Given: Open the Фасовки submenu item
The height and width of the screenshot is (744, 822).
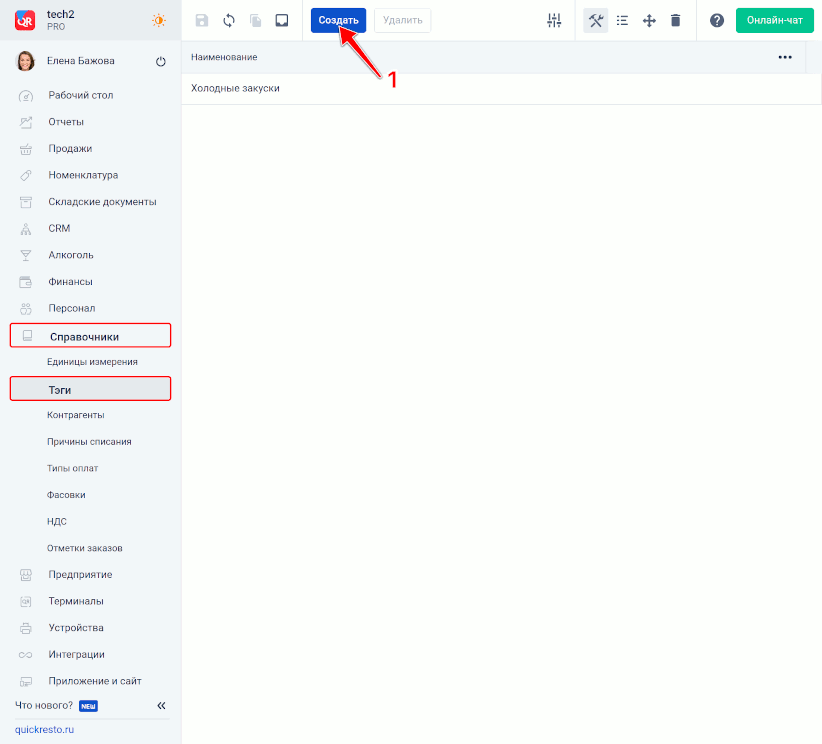Looking at the screenshot, I should point(66,495).
